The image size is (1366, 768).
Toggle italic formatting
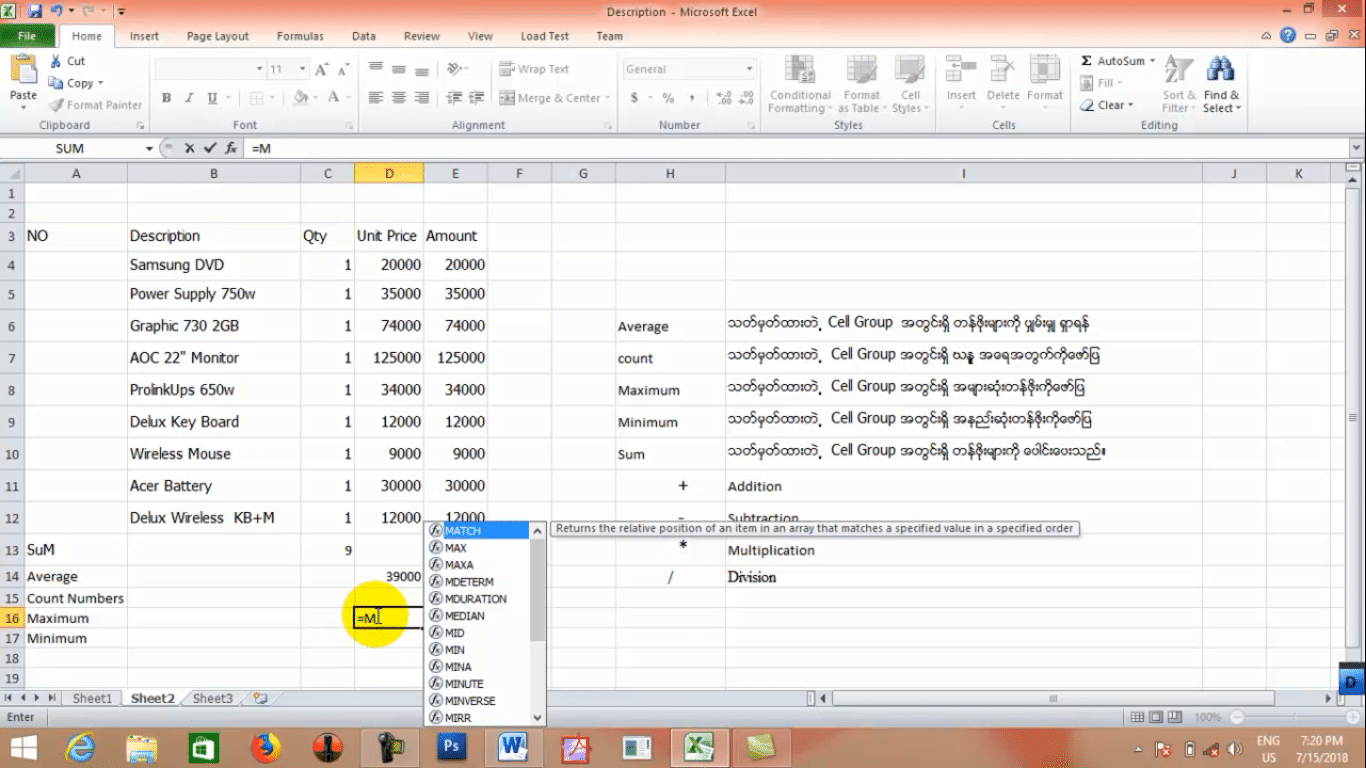pos(188,98)
